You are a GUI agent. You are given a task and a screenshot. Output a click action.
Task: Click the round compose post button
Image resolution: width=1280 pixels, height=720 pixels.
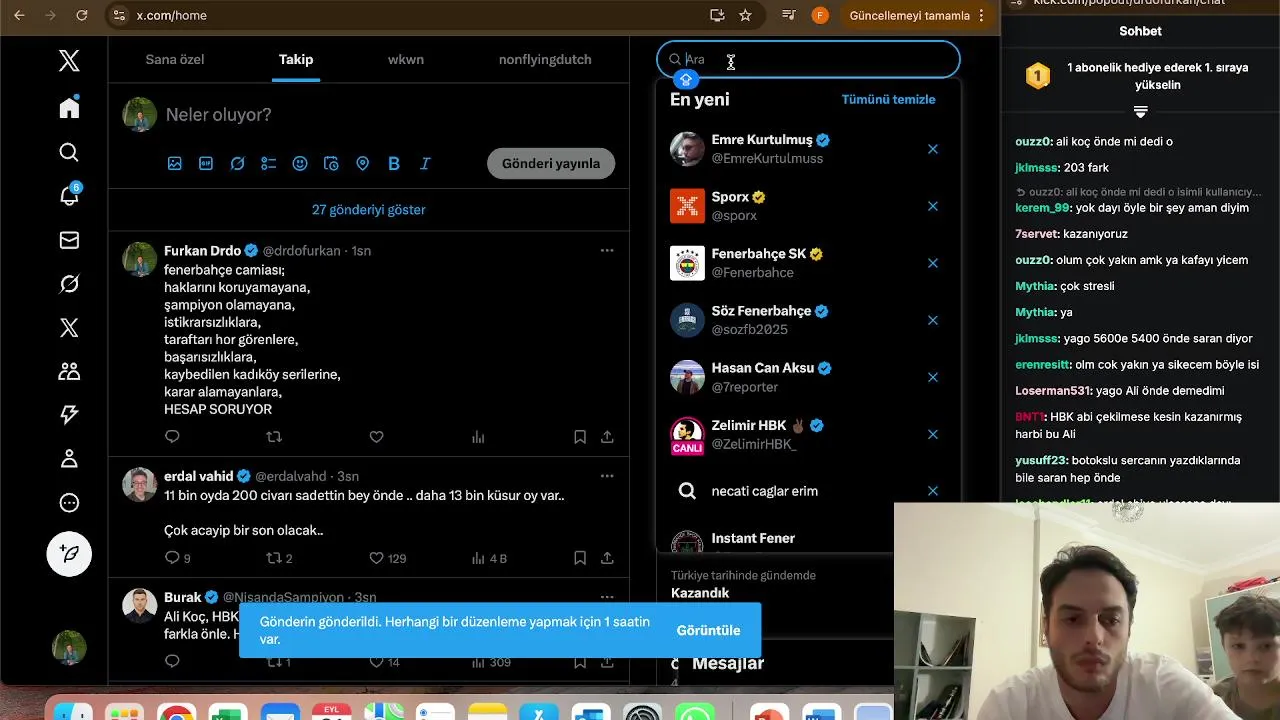pos(69,553)
